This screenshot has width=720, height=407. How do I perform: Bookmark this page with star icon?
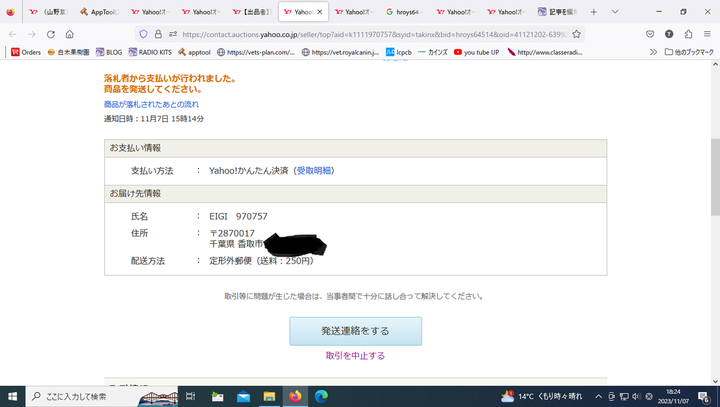[576, 34]
